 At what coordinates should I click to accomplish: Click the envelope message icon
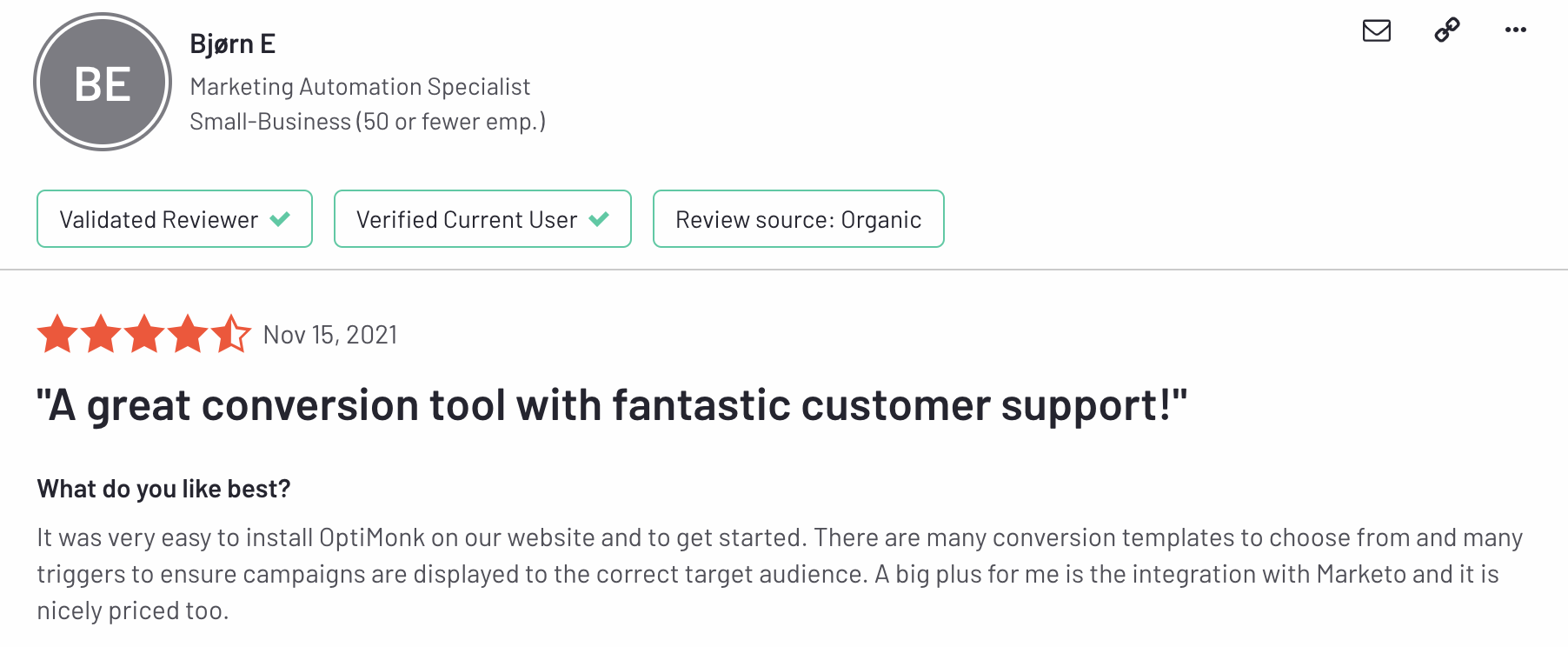(1376, 30)
